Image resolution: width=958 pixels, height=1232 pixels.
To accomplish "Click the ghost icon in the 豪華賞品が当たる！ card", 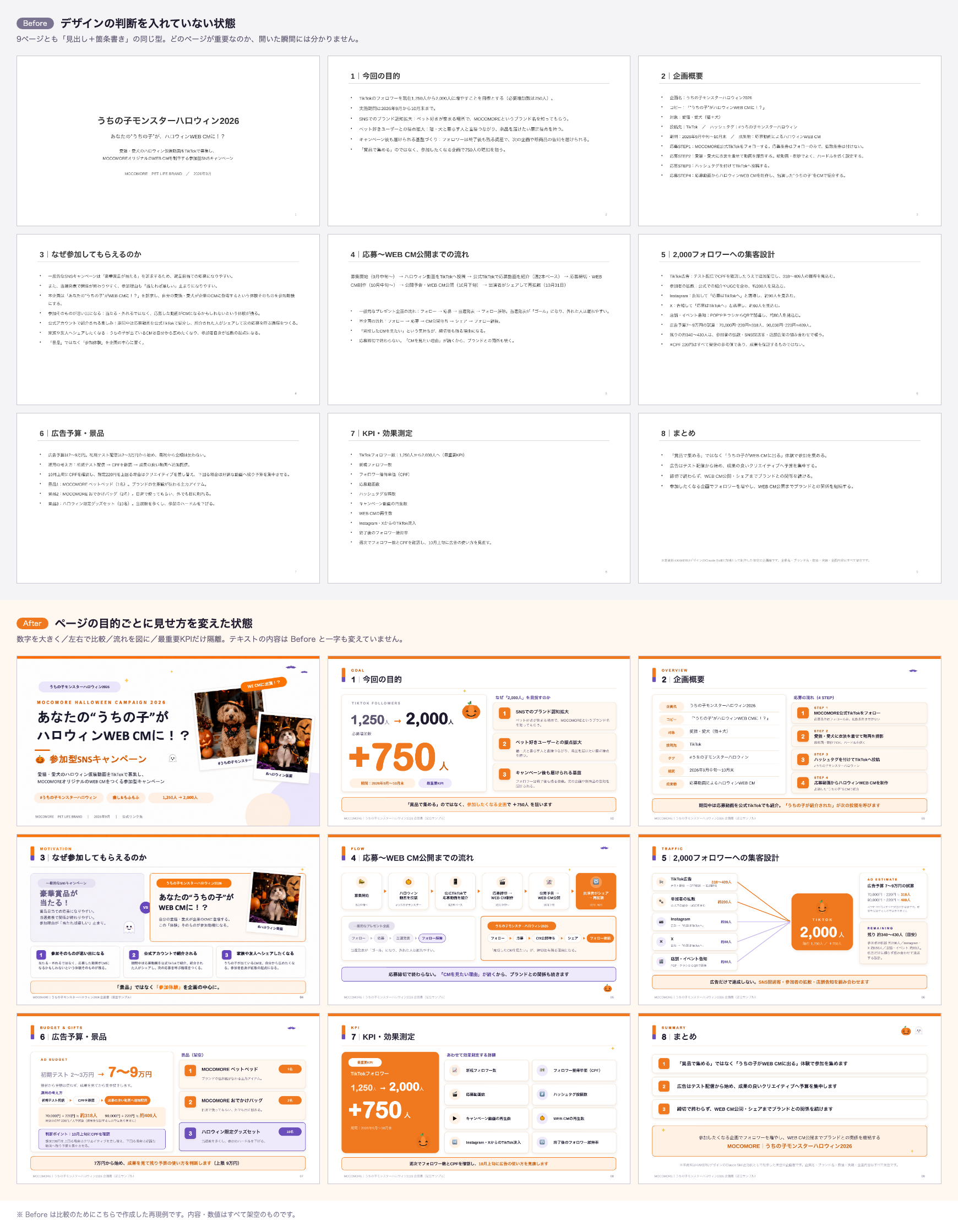I will coord(129,927).
